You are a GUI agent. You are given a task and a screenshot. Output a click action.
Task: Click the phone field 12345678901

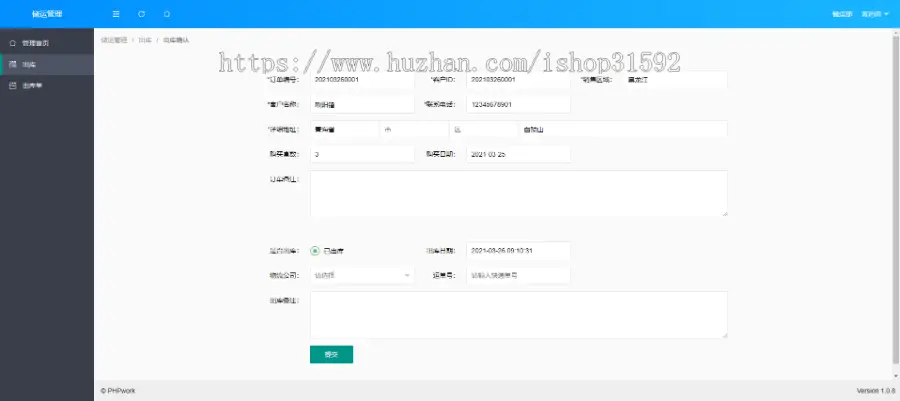click(518, 104)
